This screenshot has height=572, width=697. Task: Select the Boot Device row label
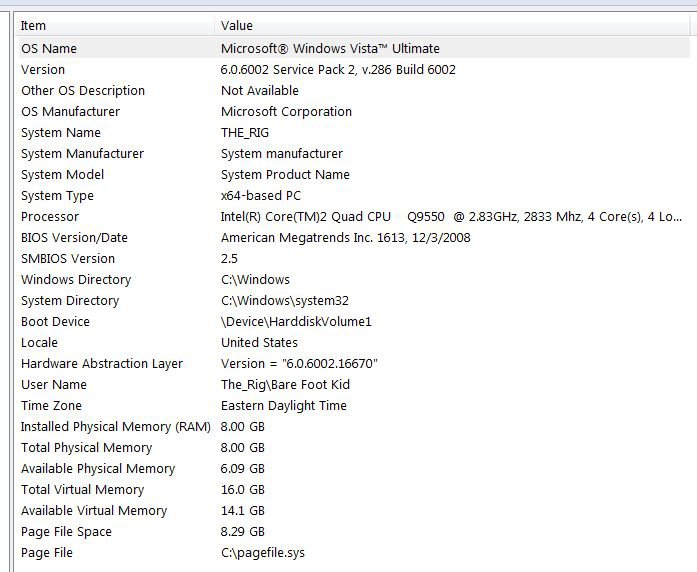pos(56,322)
